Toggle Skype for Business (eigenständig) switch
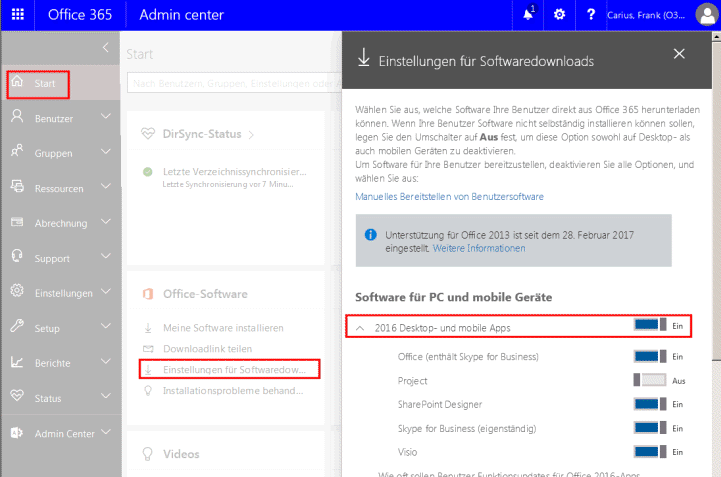This screenshot has width=721, height=477. pos(650,428)
